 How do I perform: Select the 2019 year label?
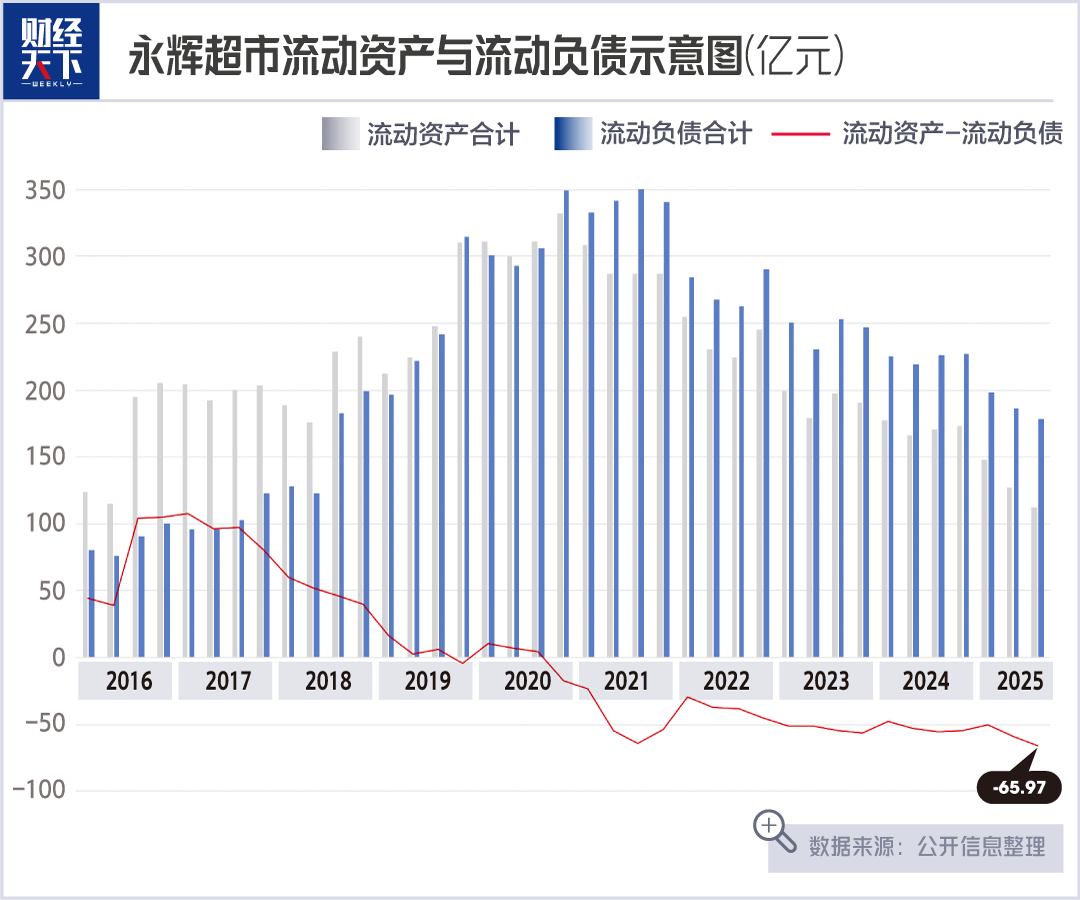tap(427, 681)
